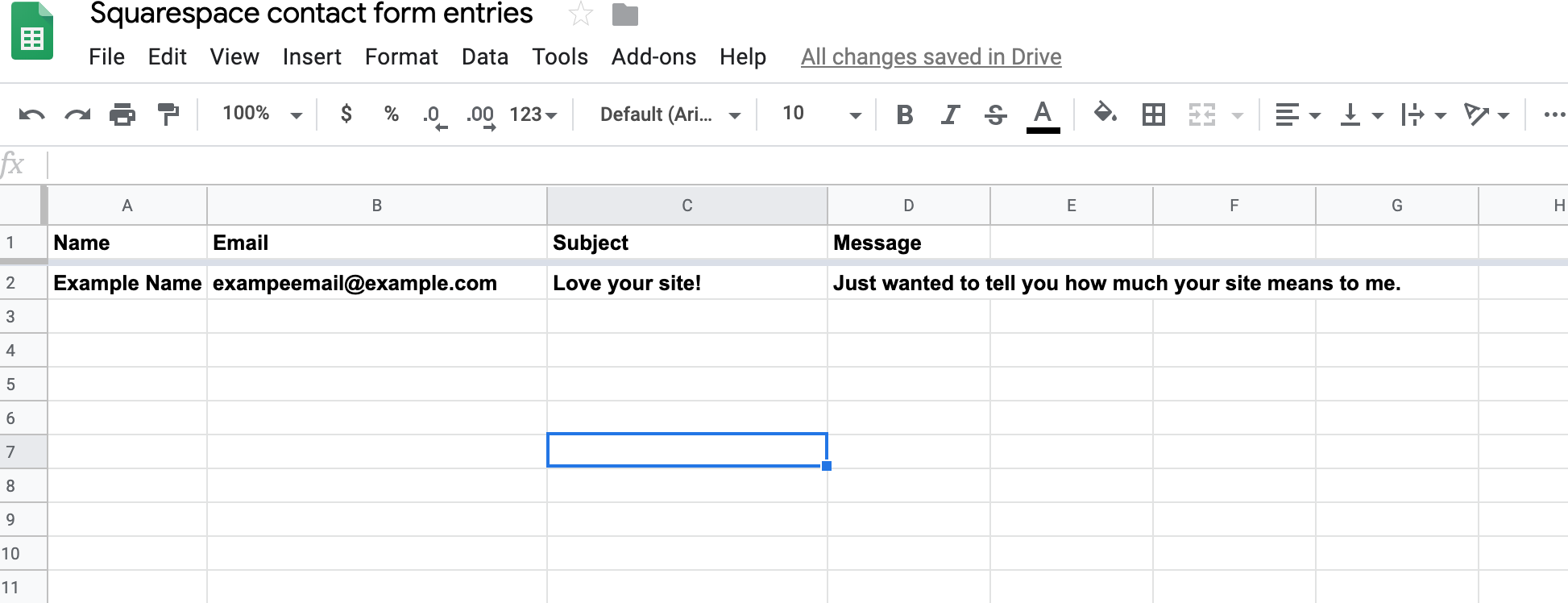Viewport: 1568px width, 603px height.
Task: Select column D header
Action: [909, 206]
